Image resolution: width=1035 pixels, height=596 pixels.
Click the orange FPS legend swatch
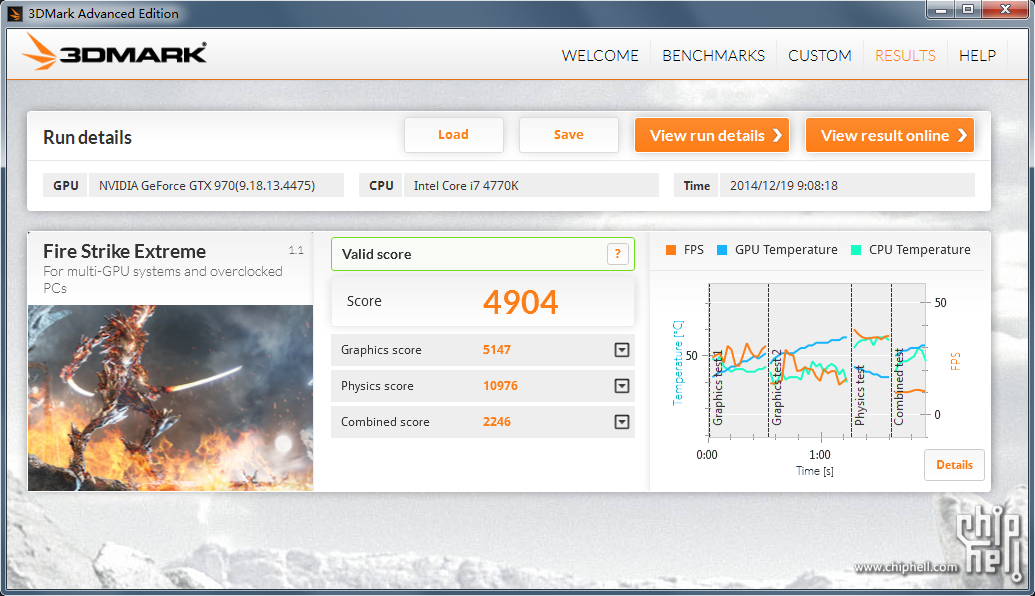(x=671, y=250)
